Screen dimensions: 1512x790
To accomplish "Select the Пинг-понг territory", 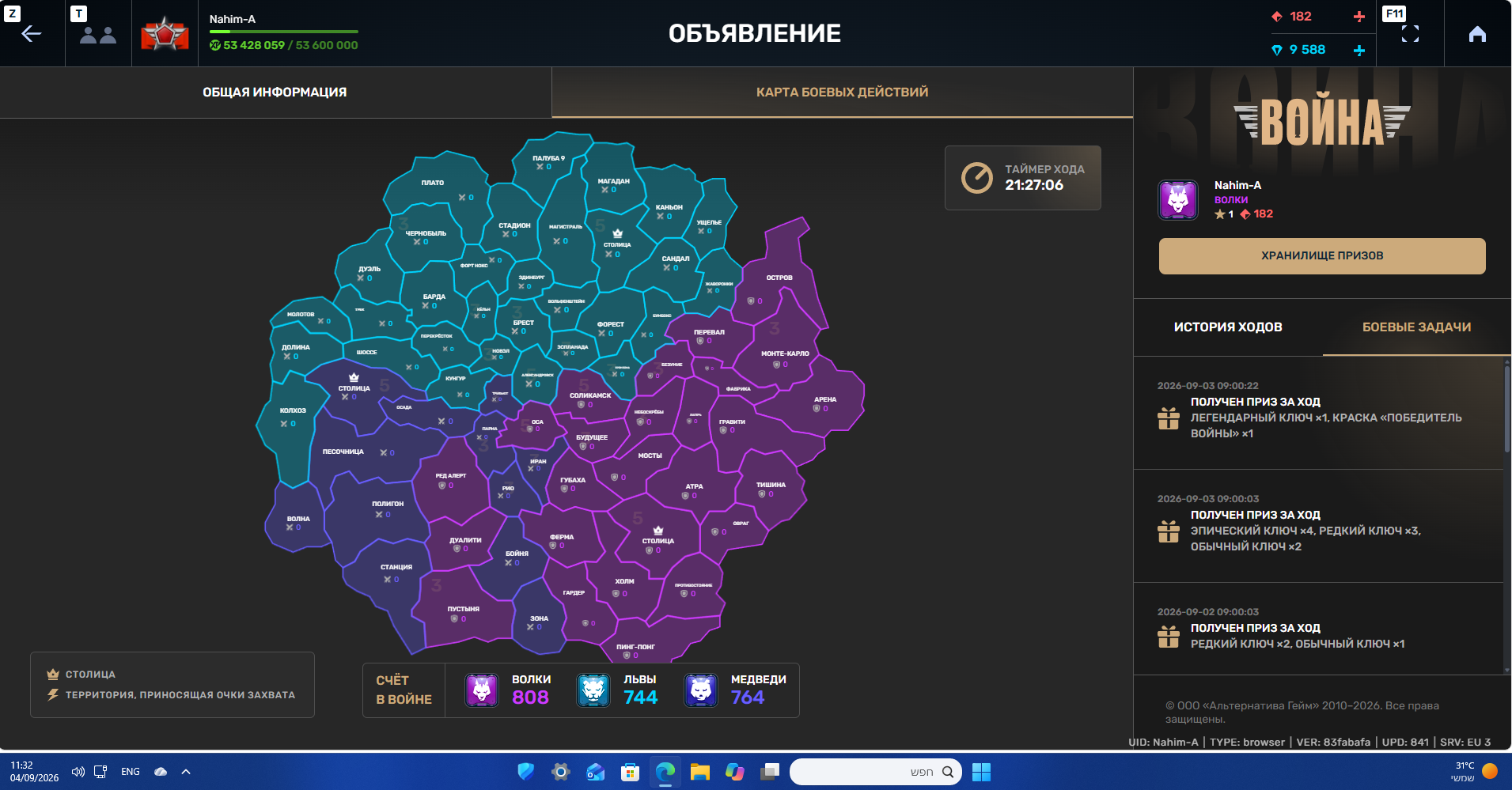I will pos(636,647).
